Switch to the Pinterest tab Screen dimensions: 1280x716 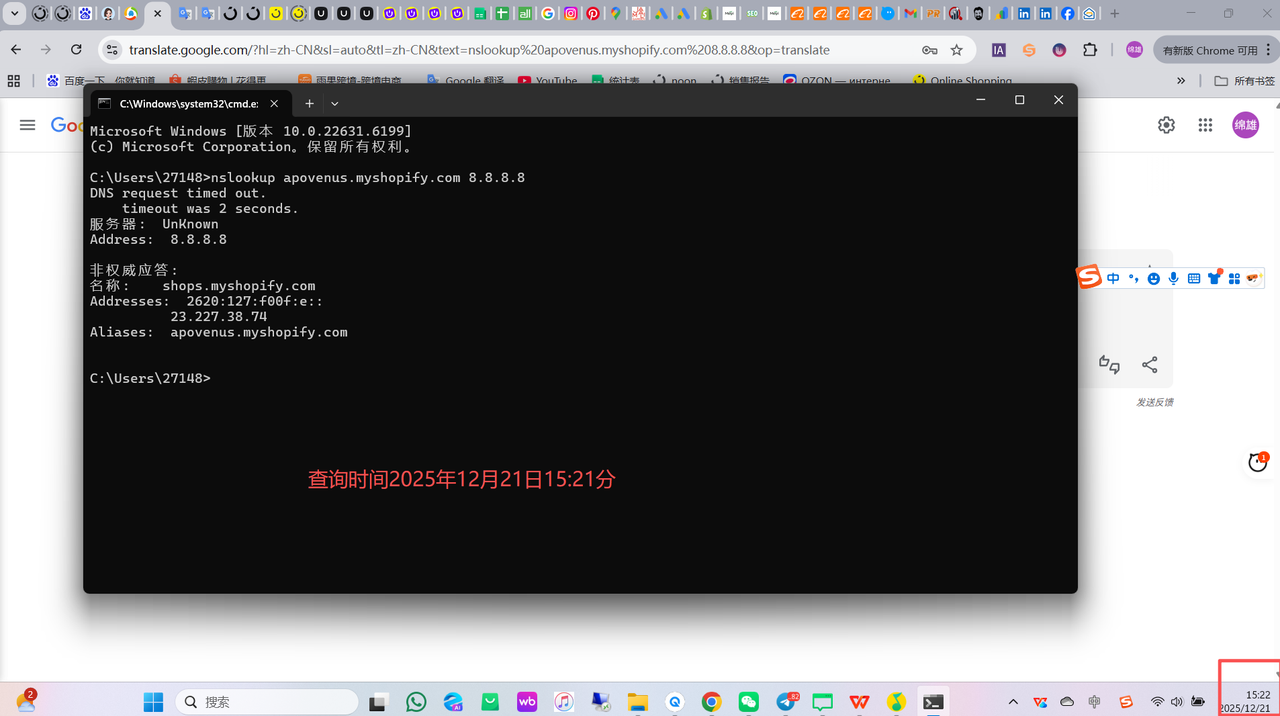click(592, 14)
